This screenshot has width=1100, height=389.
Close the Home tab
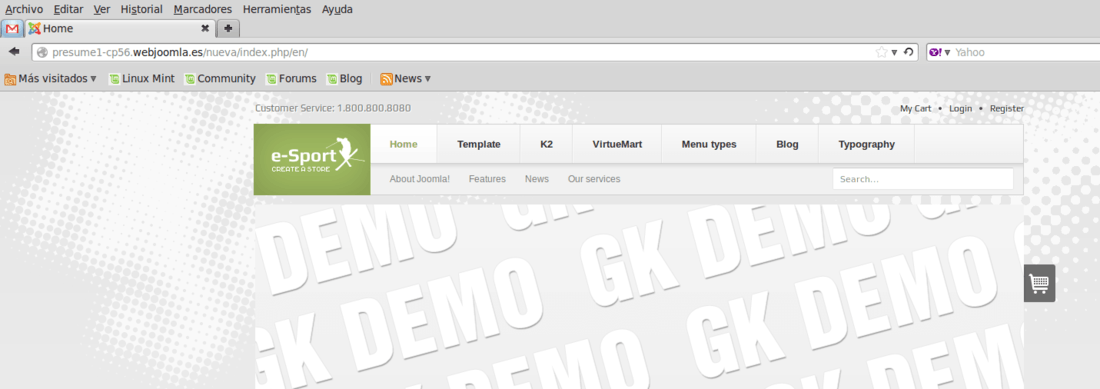pyautogui.click(x=205, y=29)
